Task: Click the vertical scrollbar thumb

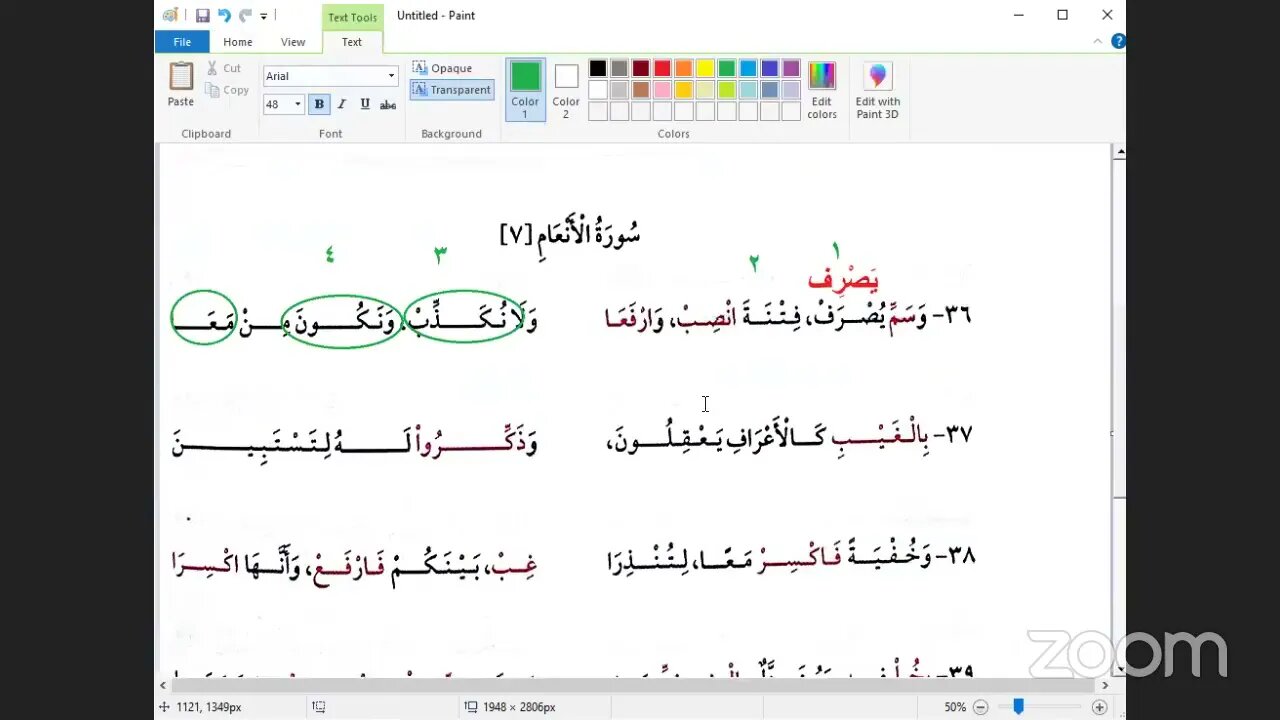Action: (x=1119, y=330)
